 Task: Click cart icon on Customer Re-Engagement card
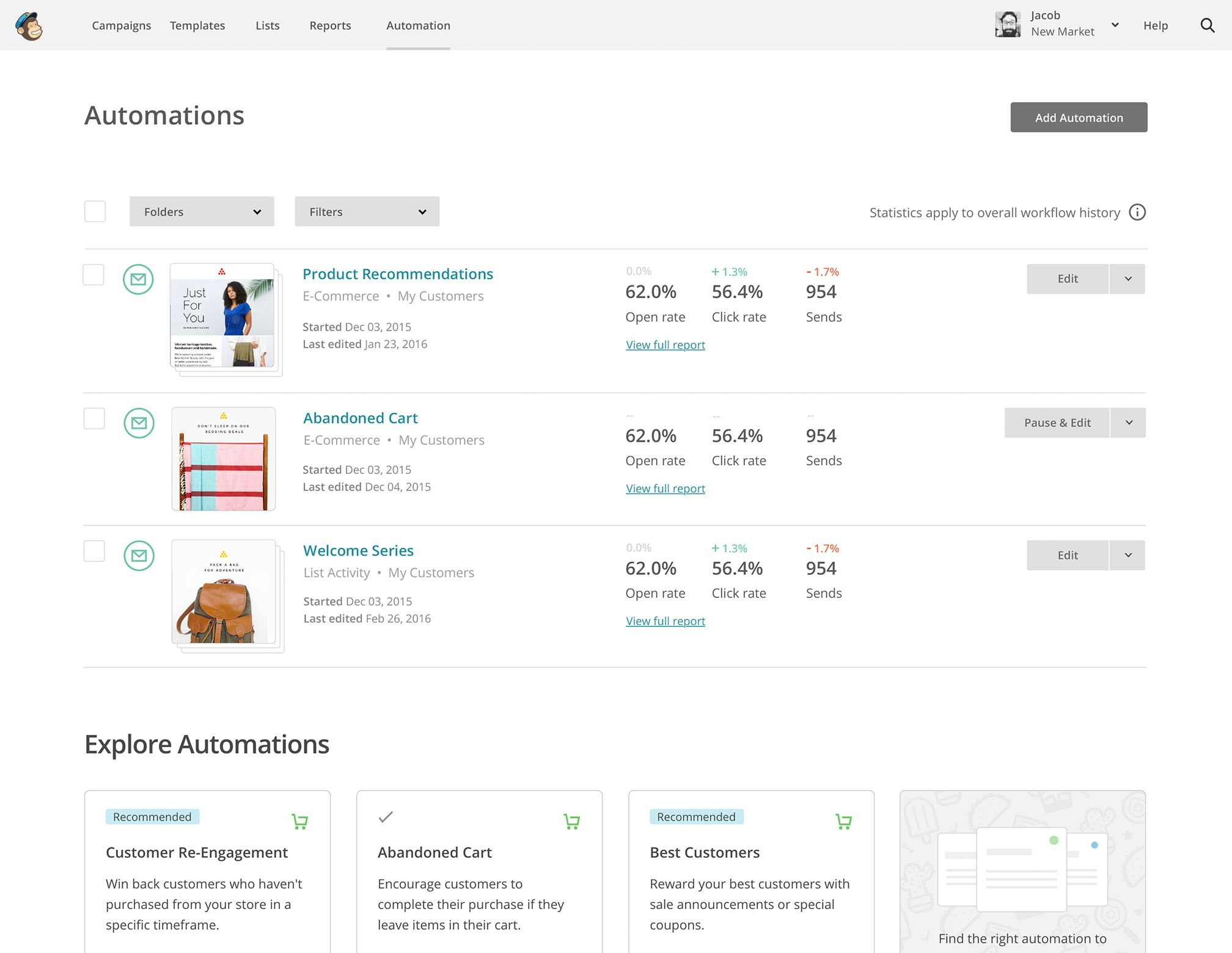click(299, 822)
